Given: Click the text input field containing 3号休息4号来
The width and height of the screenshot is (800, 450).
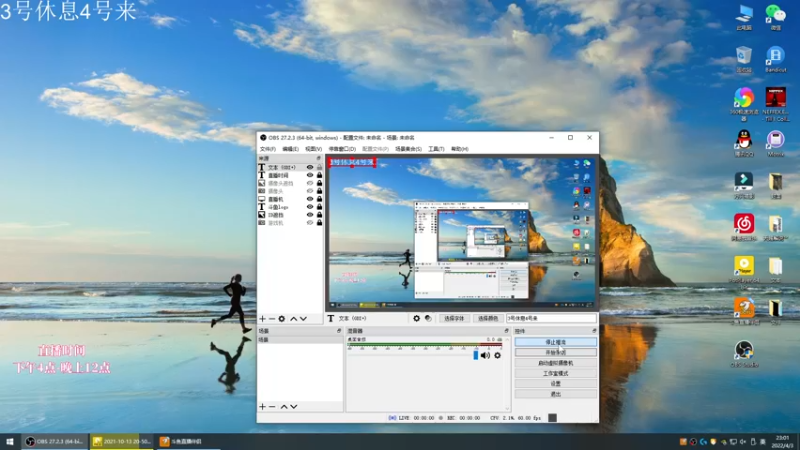Looking at the screenshot, I should point(551,318).
